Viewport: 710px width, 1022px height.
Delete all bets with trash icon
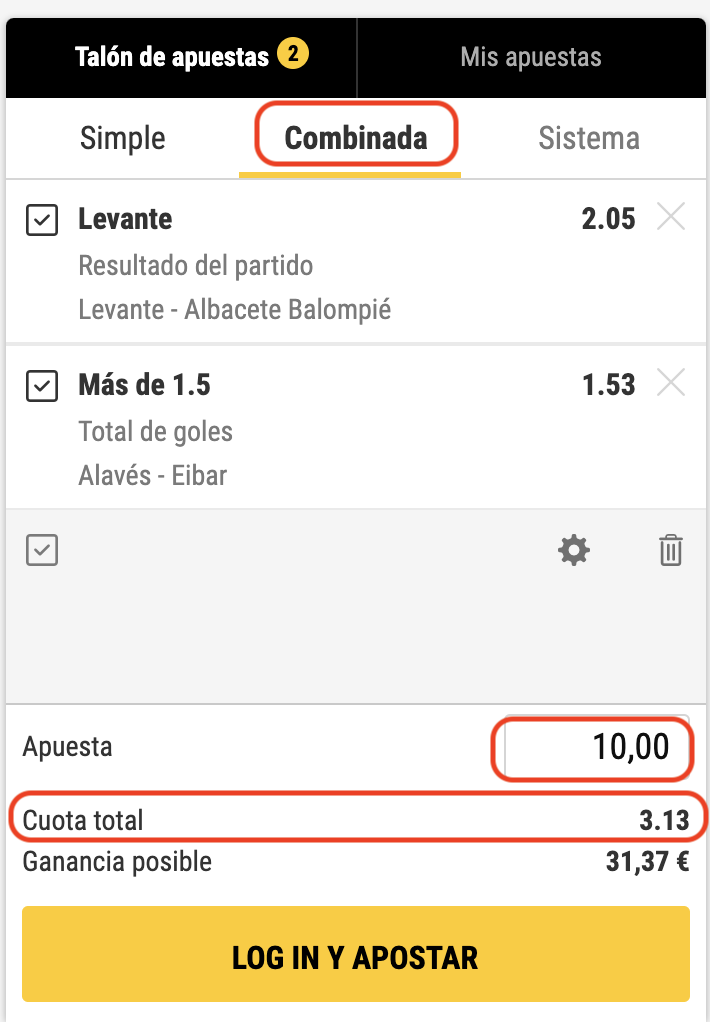click(670, 550)
